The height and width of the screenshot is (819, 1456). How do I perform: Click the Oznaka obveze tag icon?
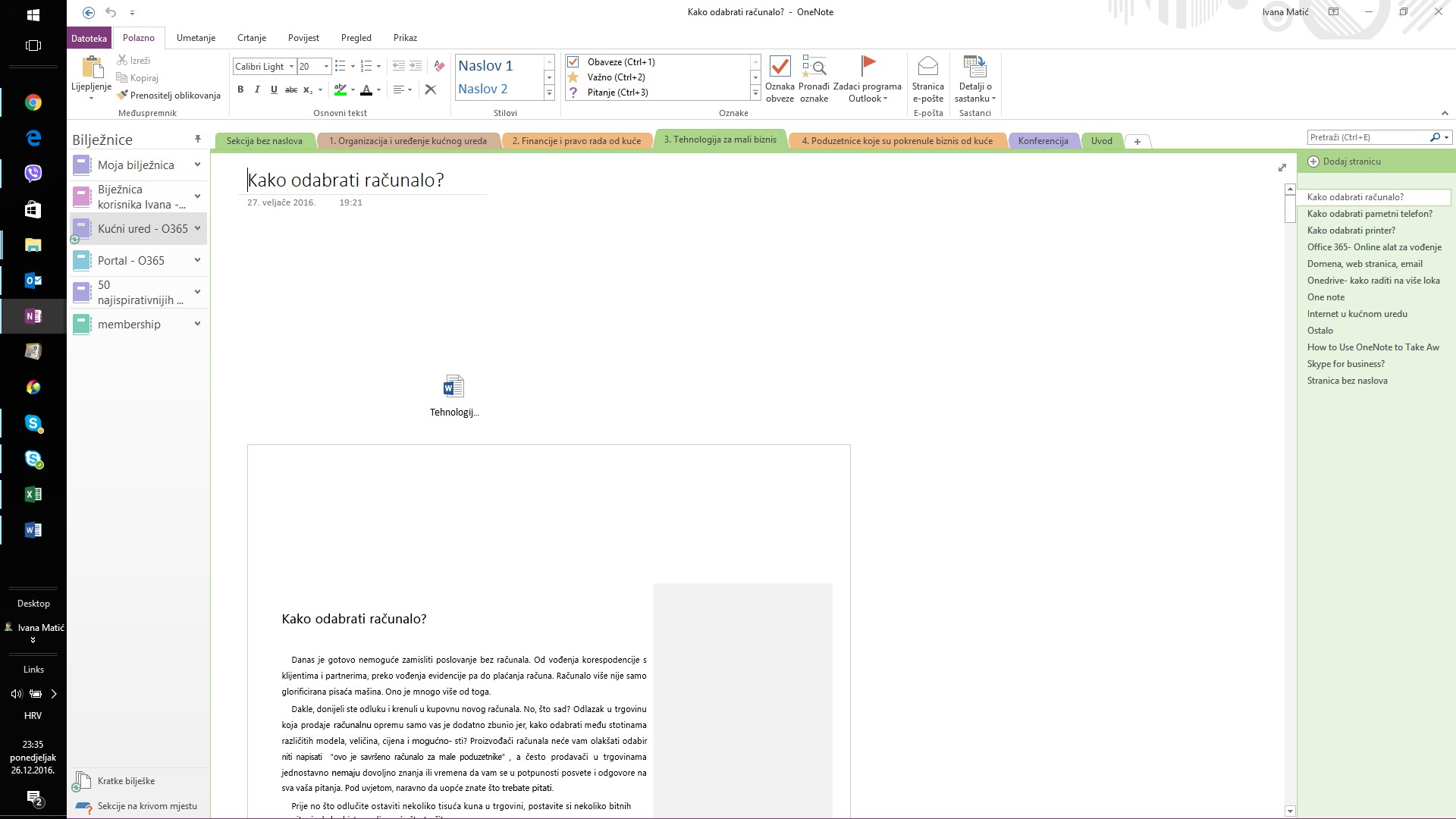tap(780, 67)
